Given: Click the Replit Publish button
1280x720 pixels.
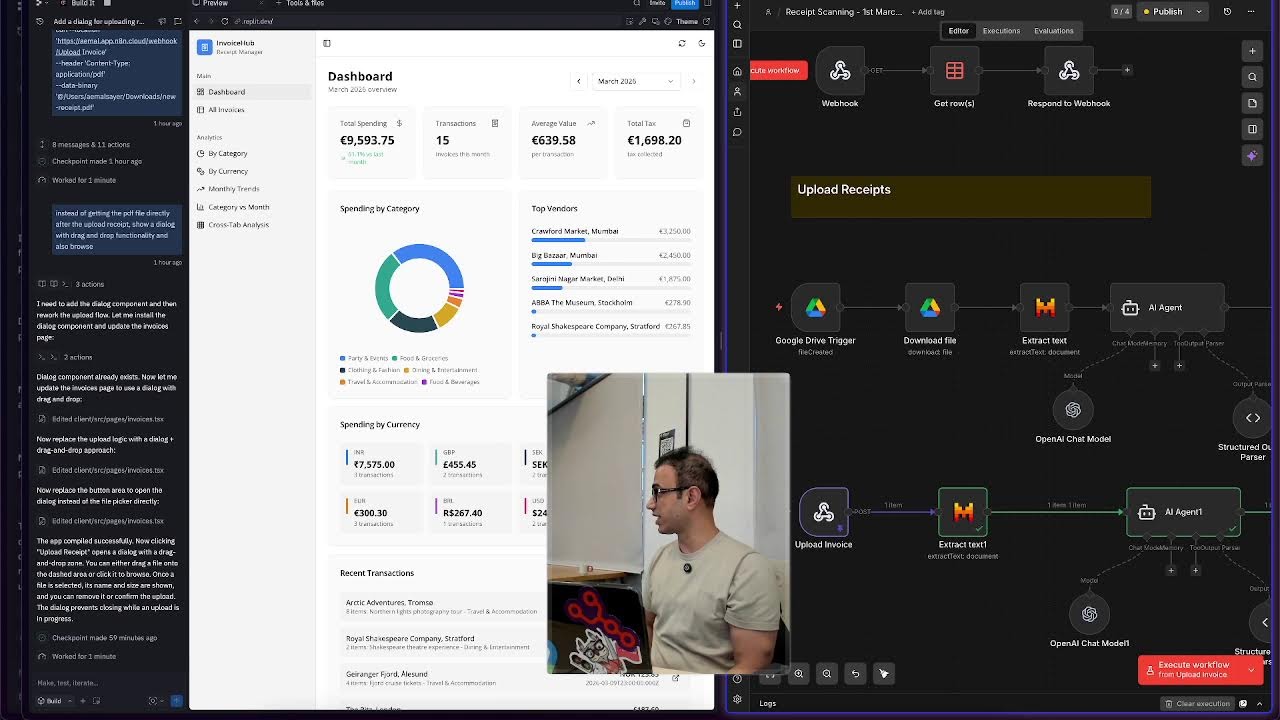Looking at the screenshot, I should (x=684, y=3).
